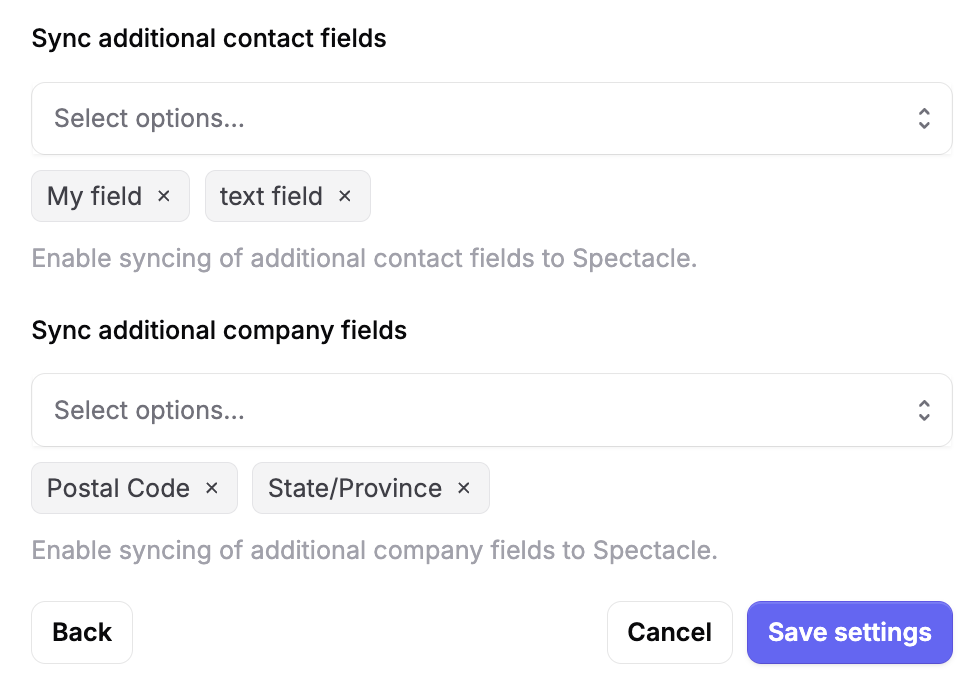The image size is (978, 688).
Task: Click the contact fields syncing help text
Action: coord(364,259)
